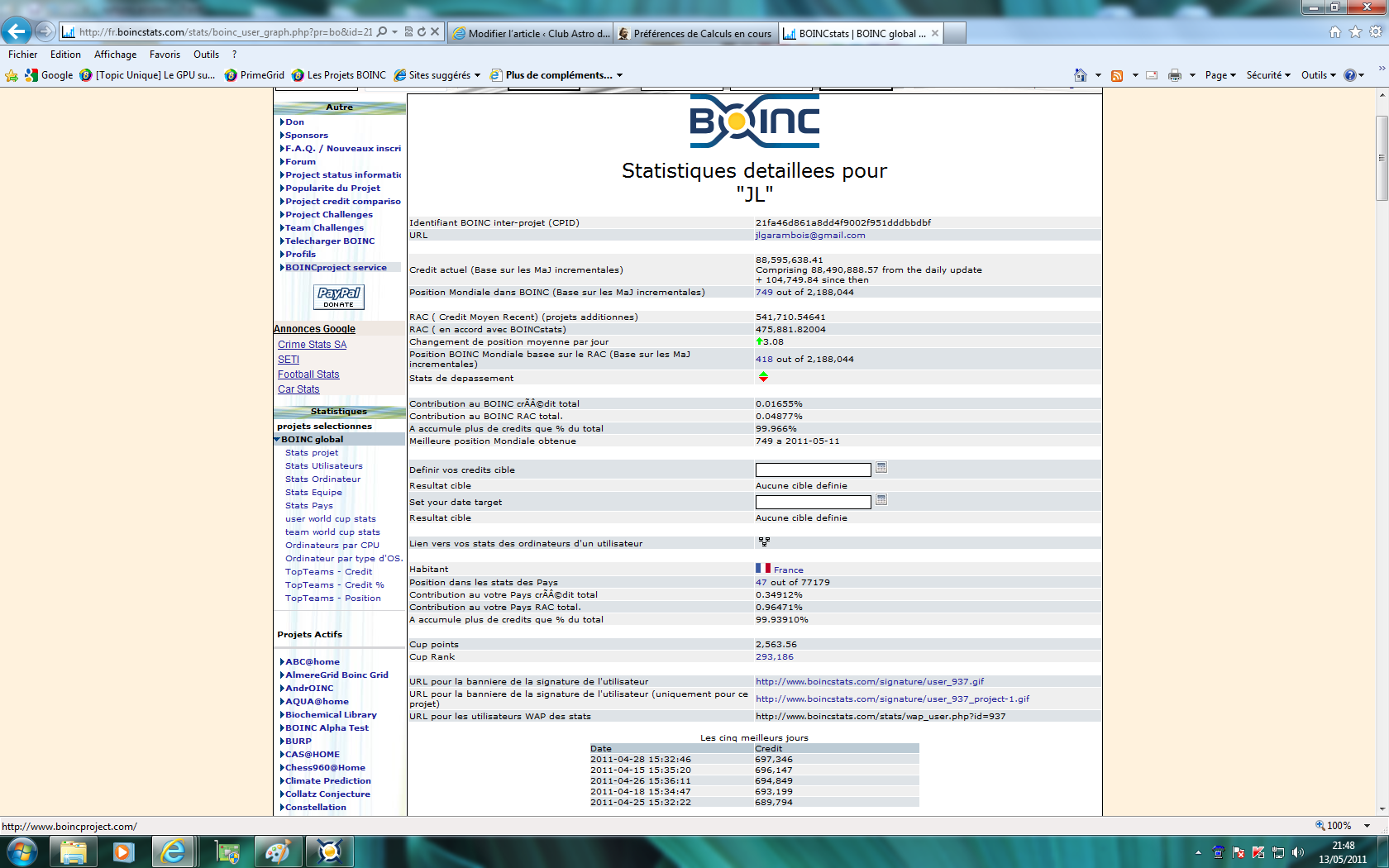Screen dimensions: 1389x868
Task: Open the Paint taskbar icon
Action: [278, 851]
